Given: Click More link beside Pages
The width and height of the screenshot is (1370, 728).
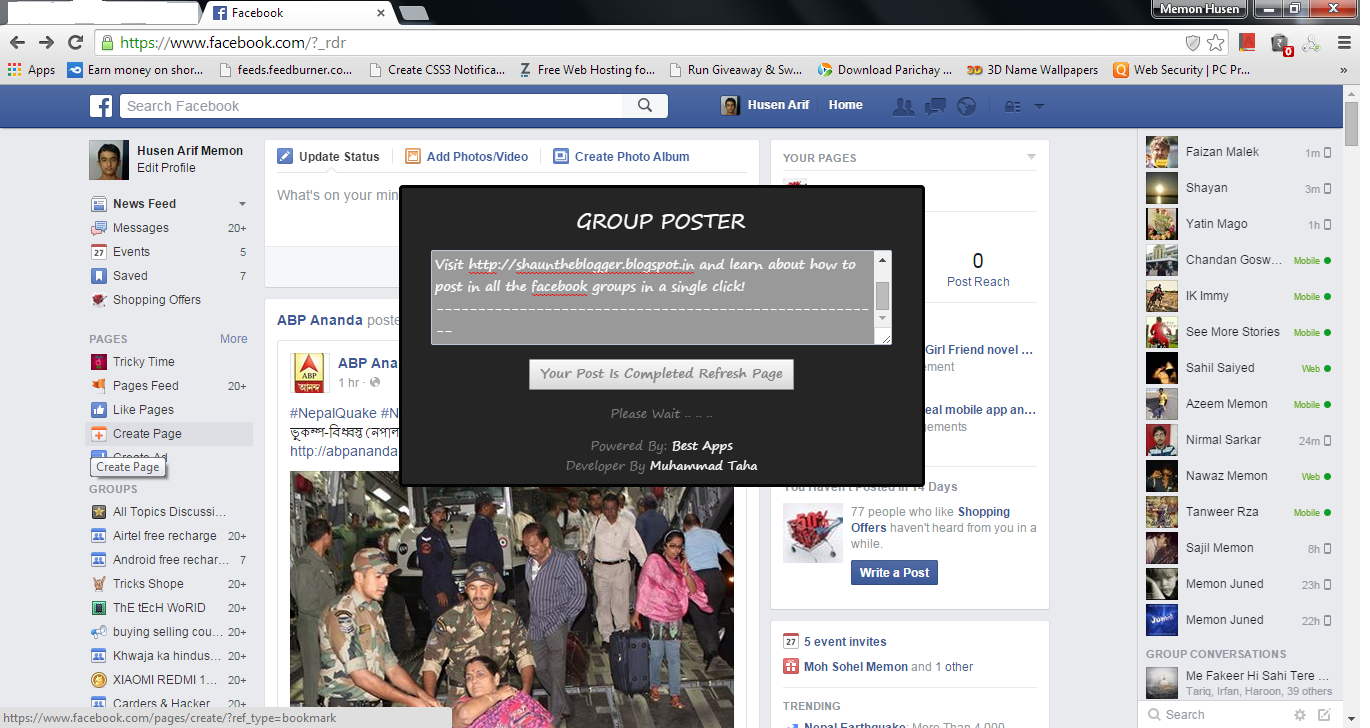Looking at the screenshot, I should [x=234, y=339].
